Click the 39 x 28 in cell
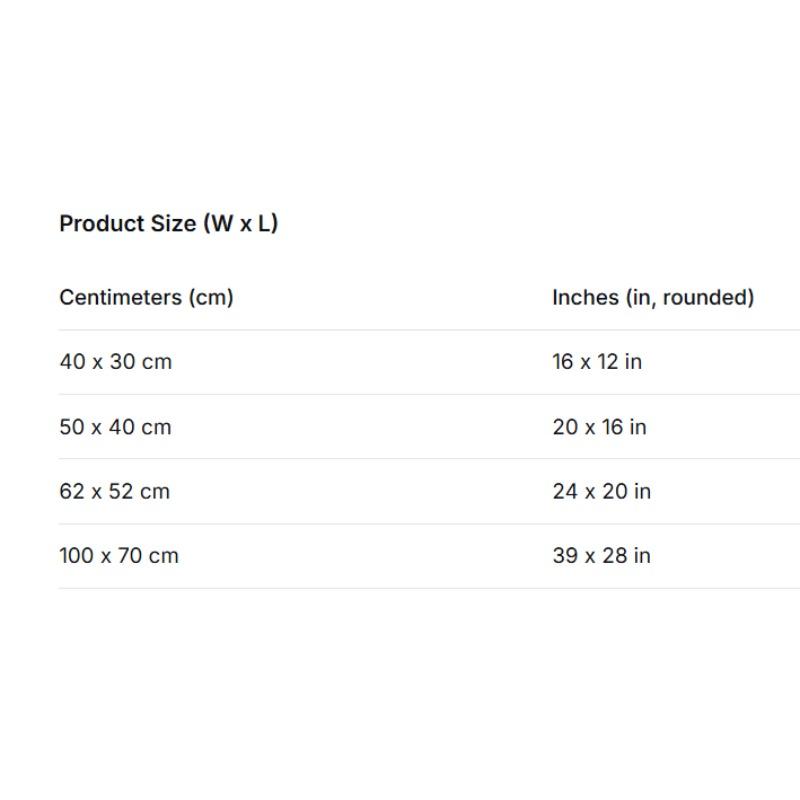This screenshot has width=800, height=800. (x=602, y=556)
